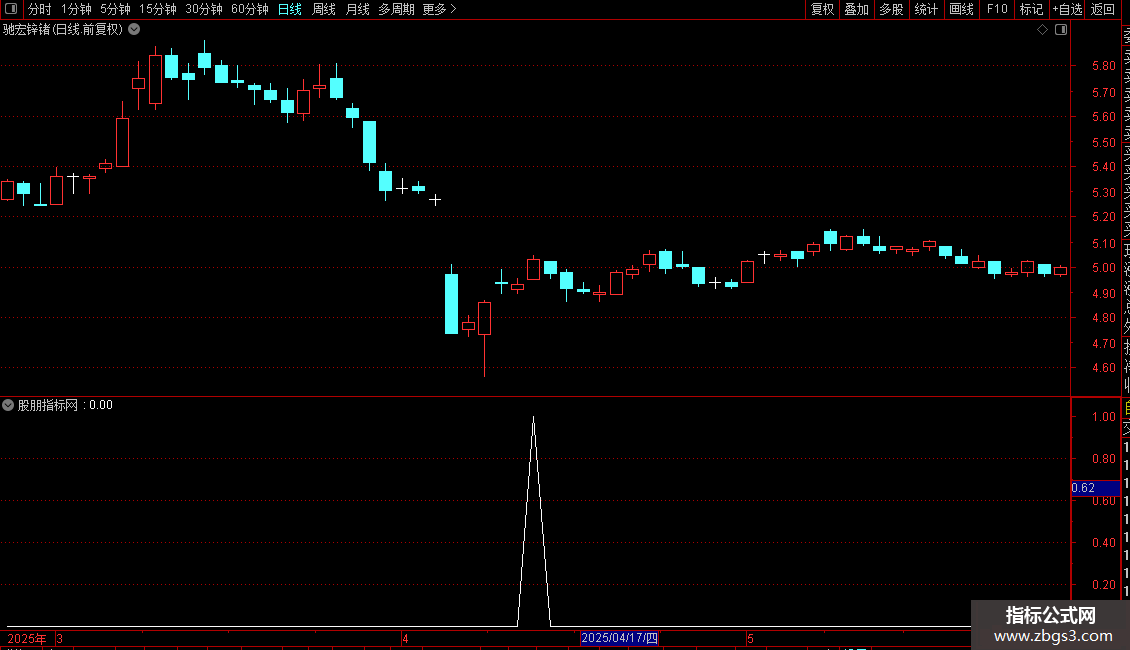Open dropdown beside 驰宏锌锗 chart title

(x=134, y=30)
